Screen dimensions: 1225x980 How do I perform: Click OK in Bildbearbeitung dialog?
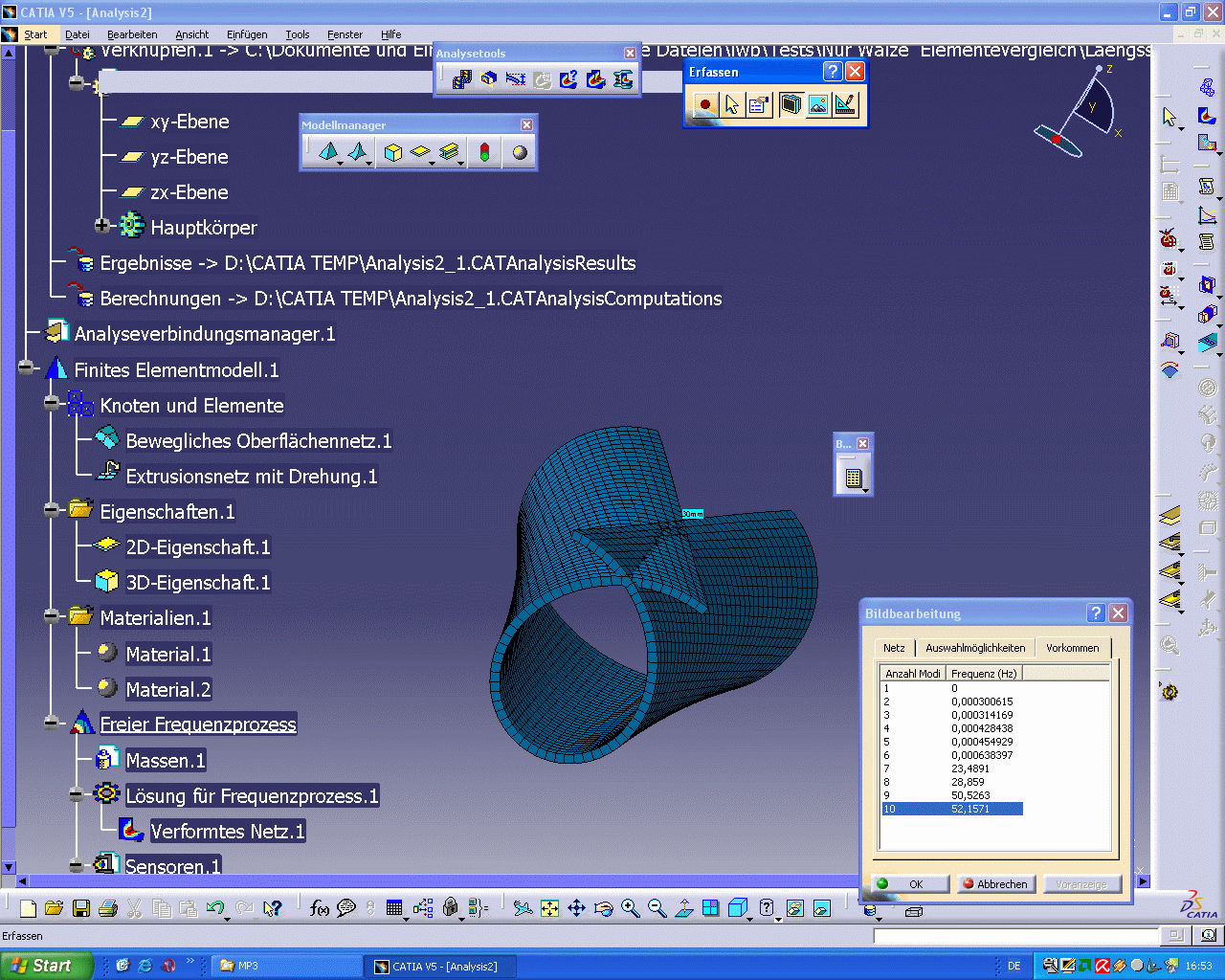[909, 884]
